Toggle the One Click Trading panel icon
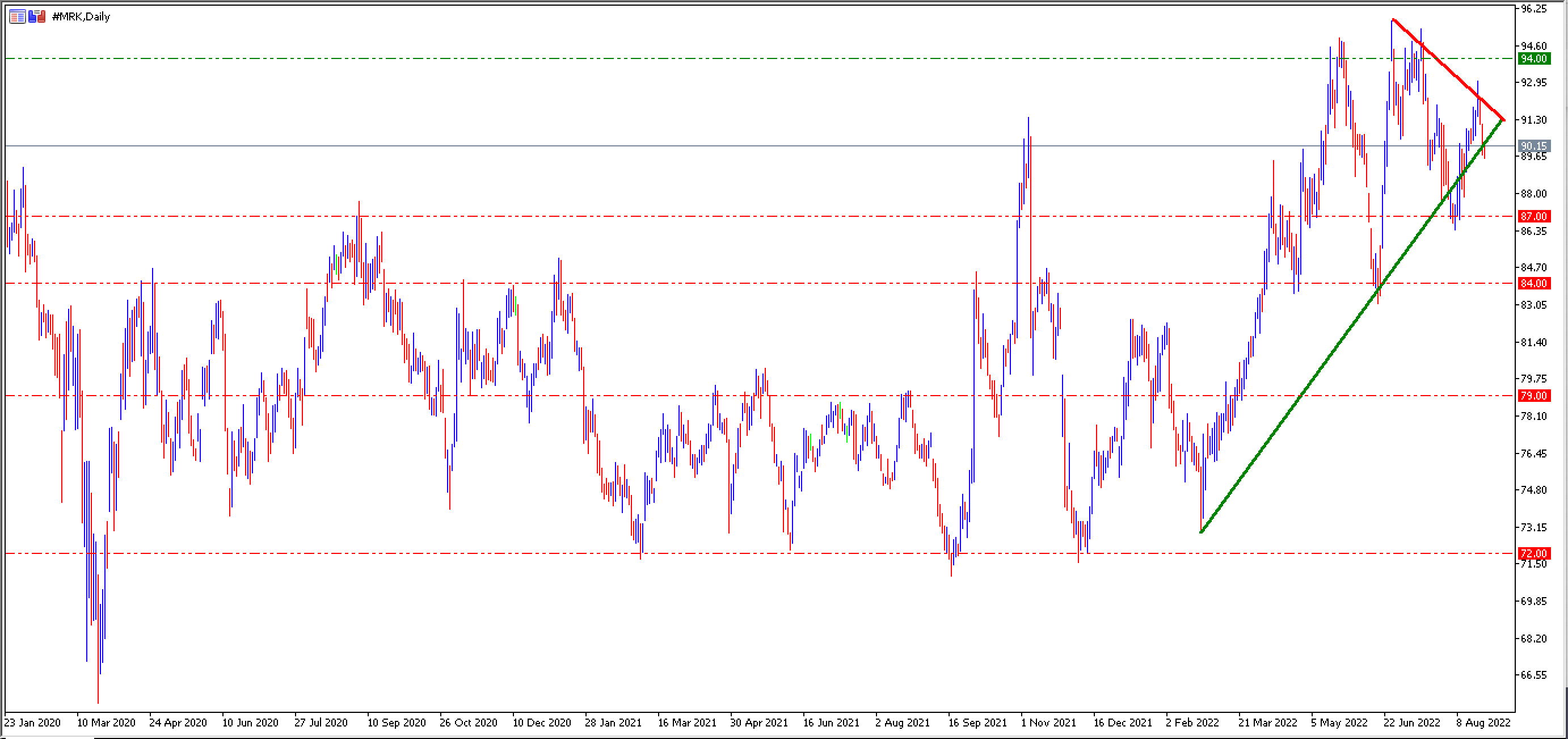Image resolution: width=1568 pixels, height=739 pixels. pos(37,16)
